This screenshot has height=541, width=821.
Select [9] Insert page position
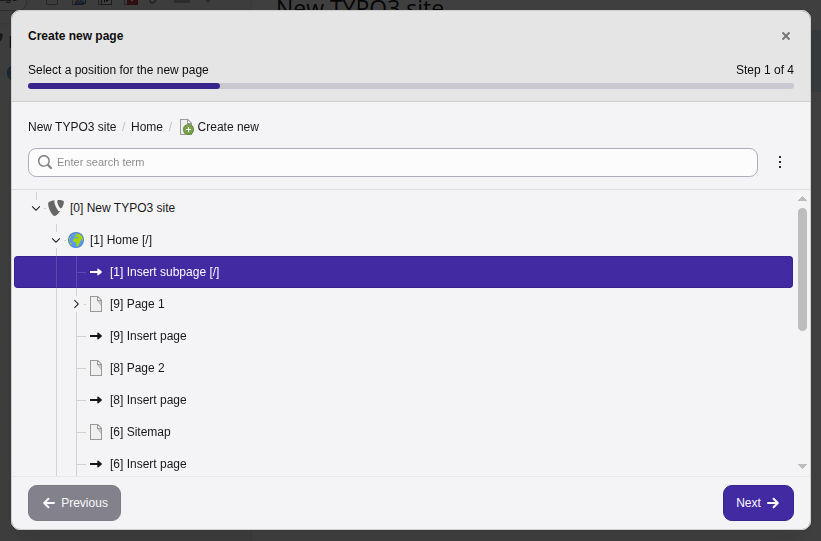click(x=403, y=336)
